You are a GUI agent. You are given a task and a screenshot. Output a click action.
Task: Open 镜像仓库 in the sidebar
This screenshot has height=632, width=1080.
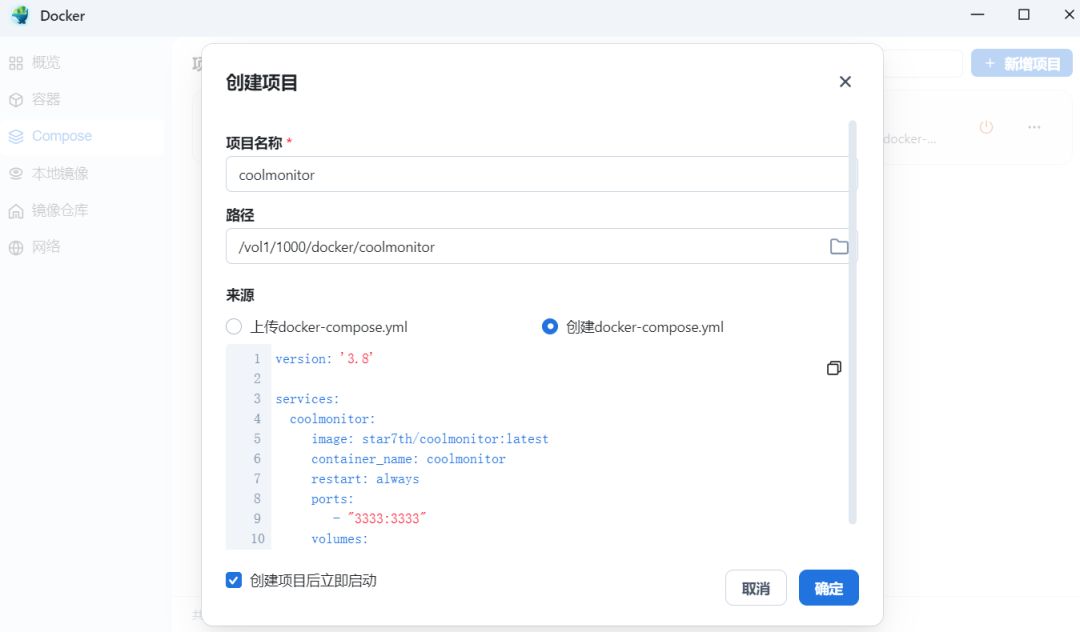[60, 211]
